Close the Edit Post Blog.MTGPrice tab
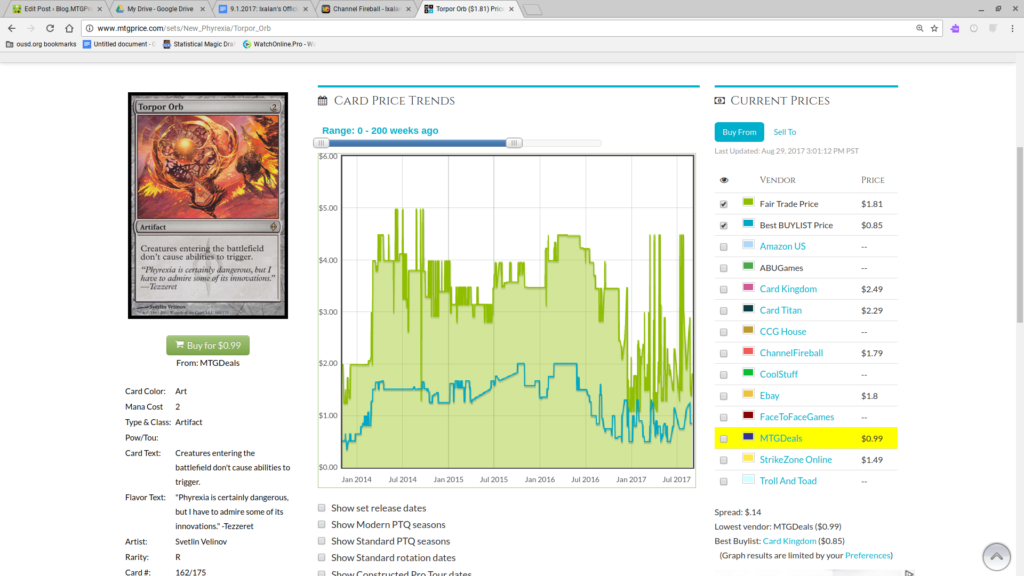 tap(99, 9)
